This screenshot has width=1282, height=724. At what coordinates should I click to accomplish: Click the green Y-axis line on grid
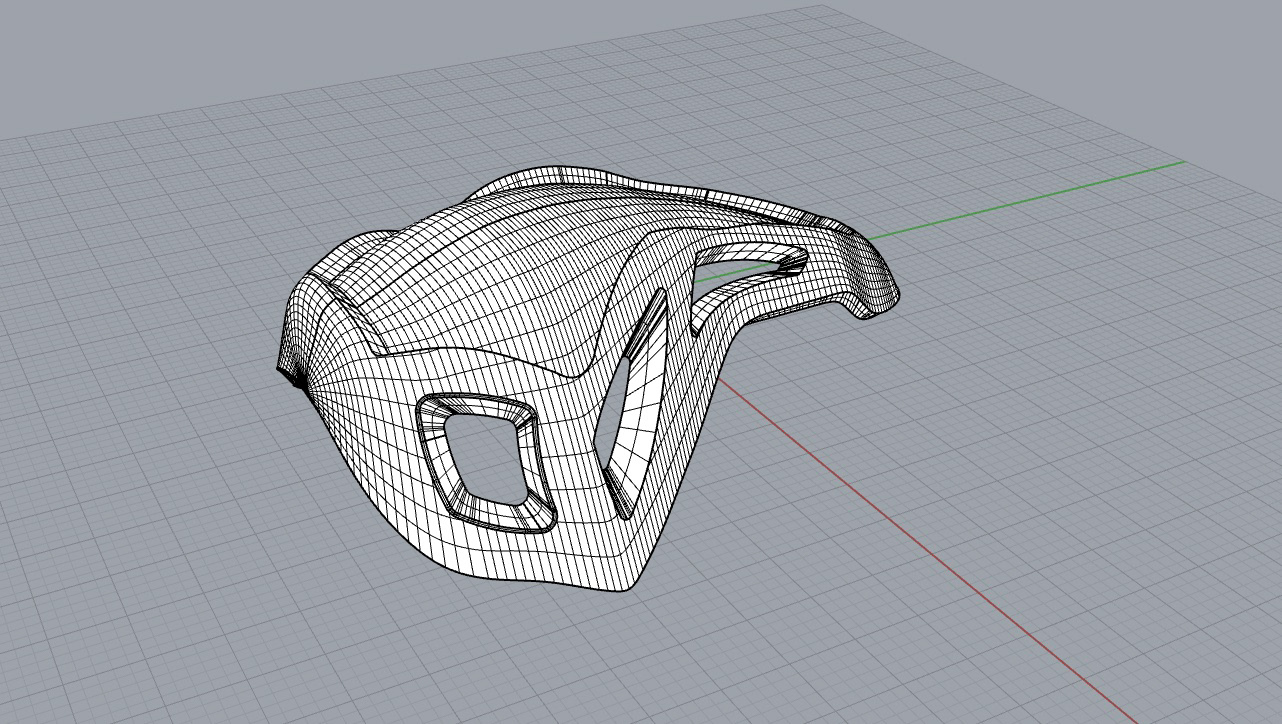pos(1025,200)
